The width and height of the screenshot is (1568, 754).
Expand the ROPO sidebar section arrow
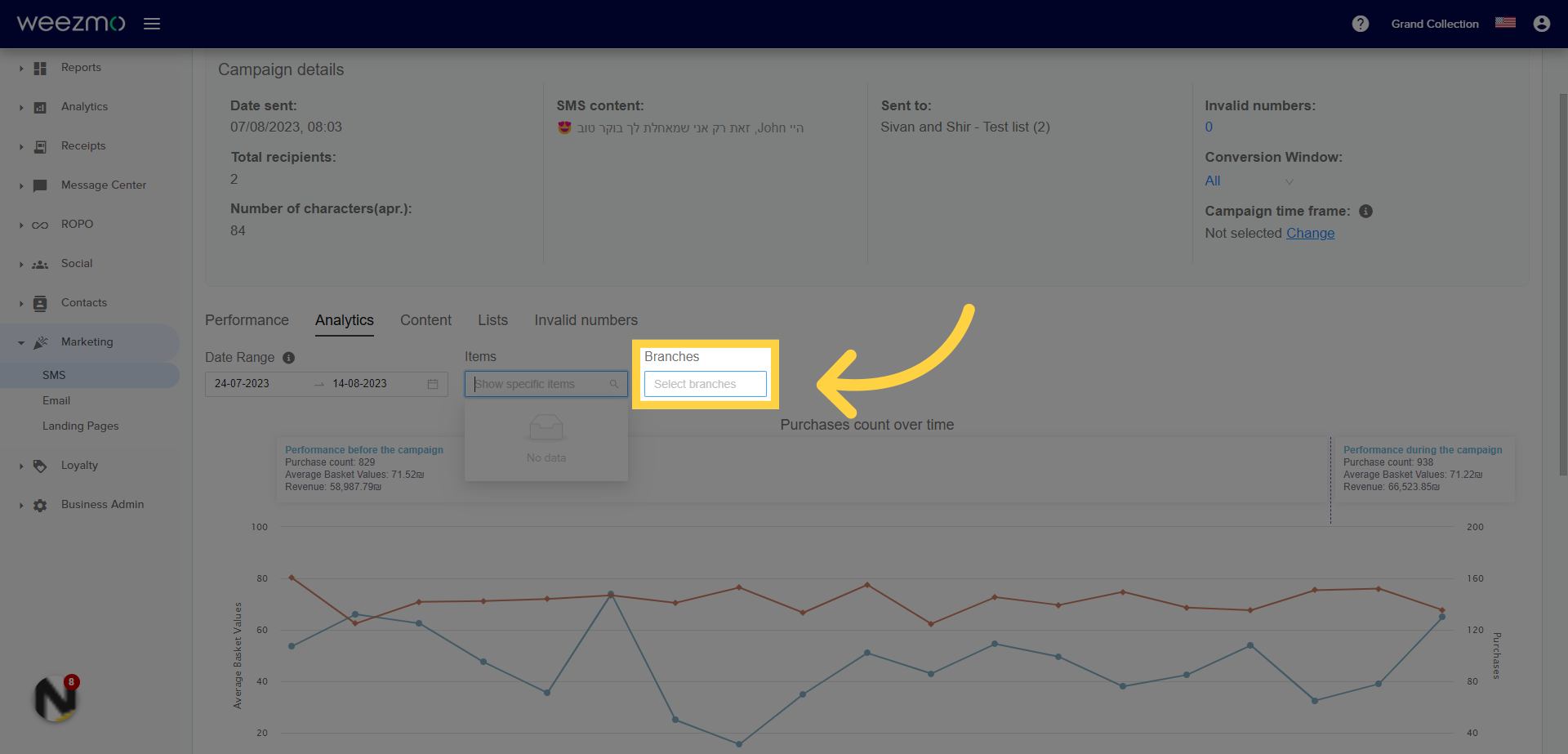[x=21, y=225]
